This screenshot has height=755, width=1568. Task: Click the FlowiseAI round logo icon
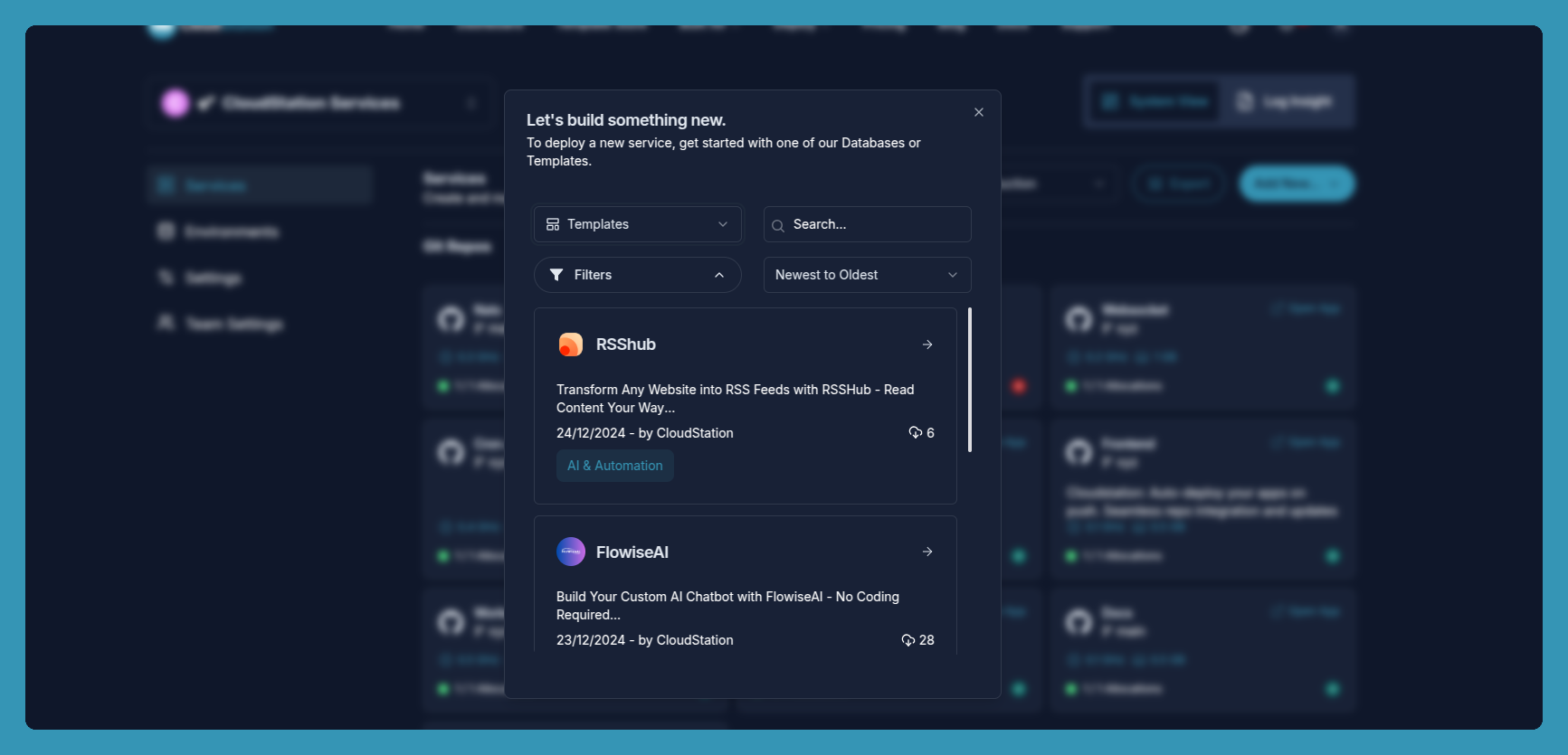[571, 552]
